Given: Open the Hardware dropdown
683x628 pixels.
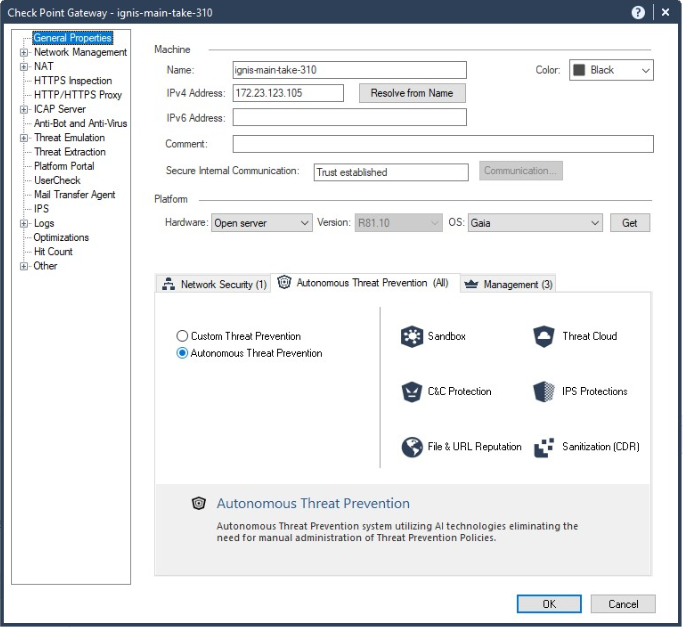Looking at the screenshot, I should tap(262, 223).
